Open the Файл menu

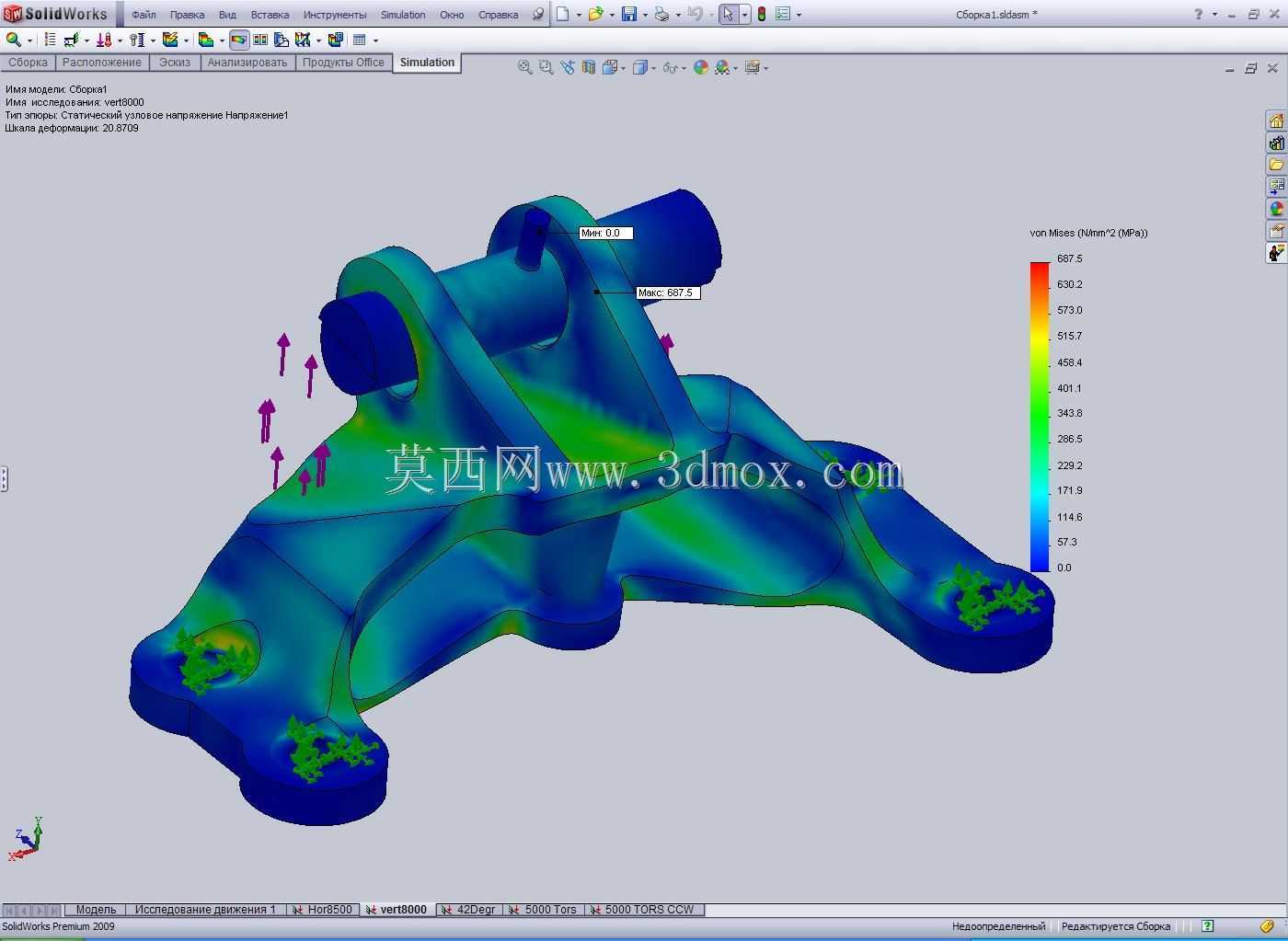[x=144, y=15]
